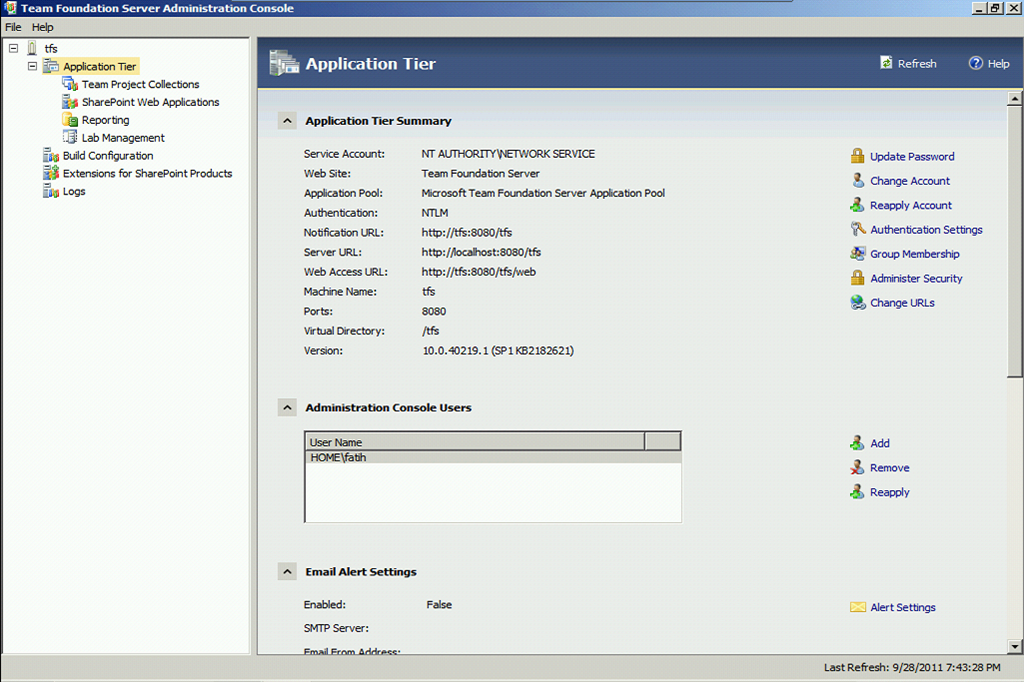Collapse the Application Tier tree node
Viewport: 1024px width, 682px height.
pos(32,66)
